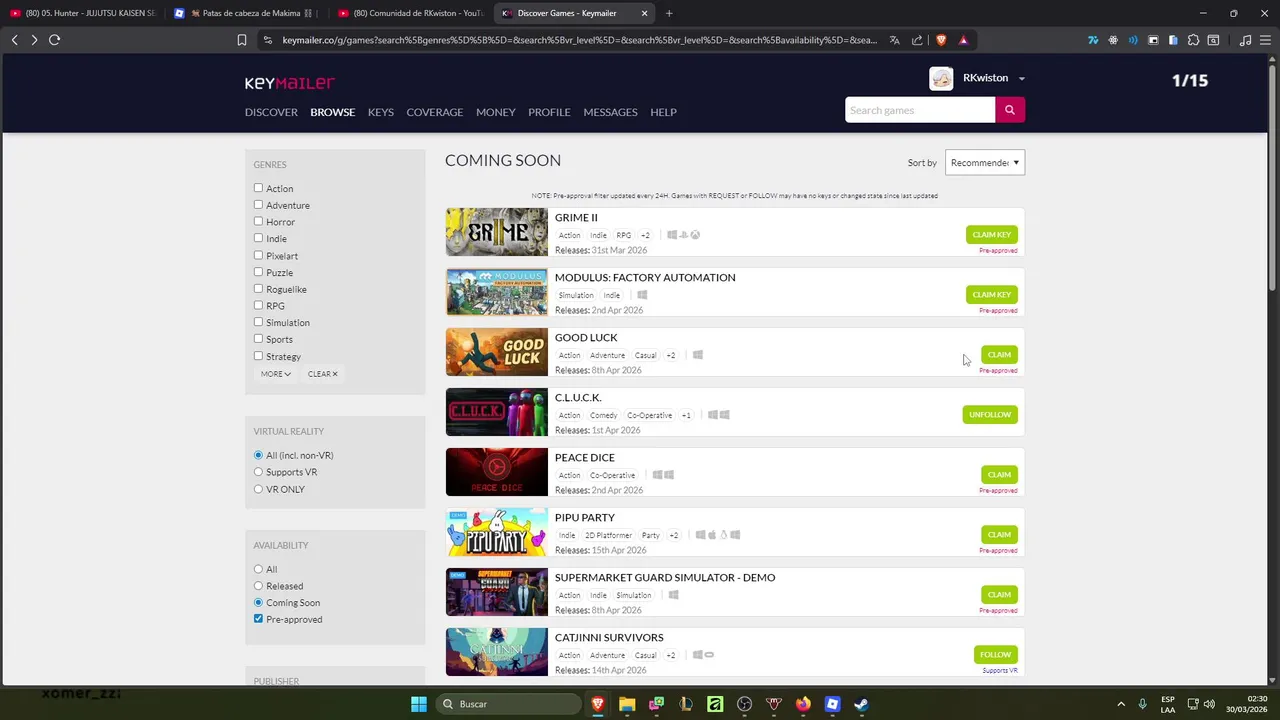Select All availability radio button

[258, 569]
